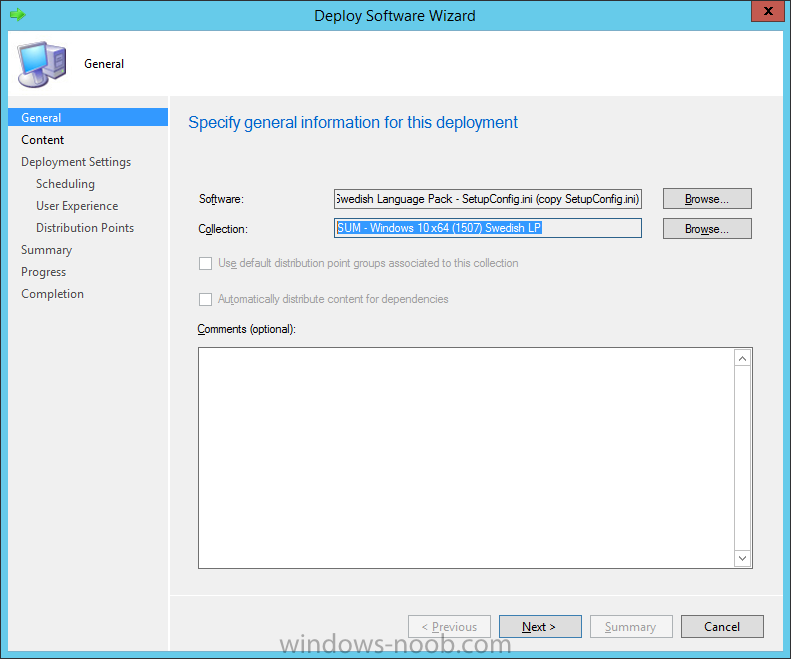
Task: Click the 'General' header title text
Action: tap(104, 64)
